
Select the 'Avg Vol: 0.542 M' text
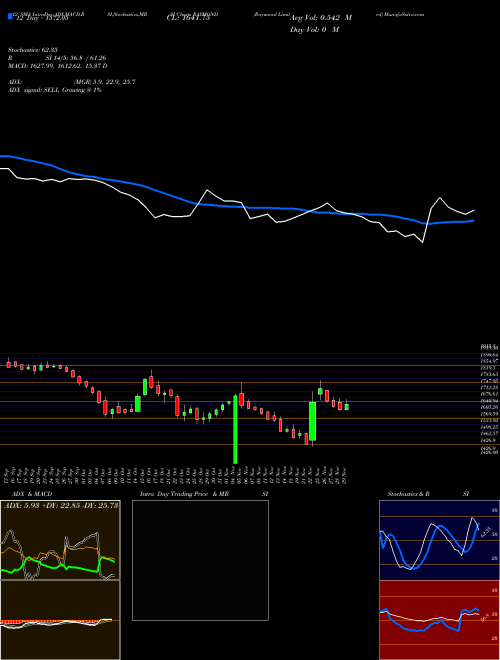coord(321,18)
